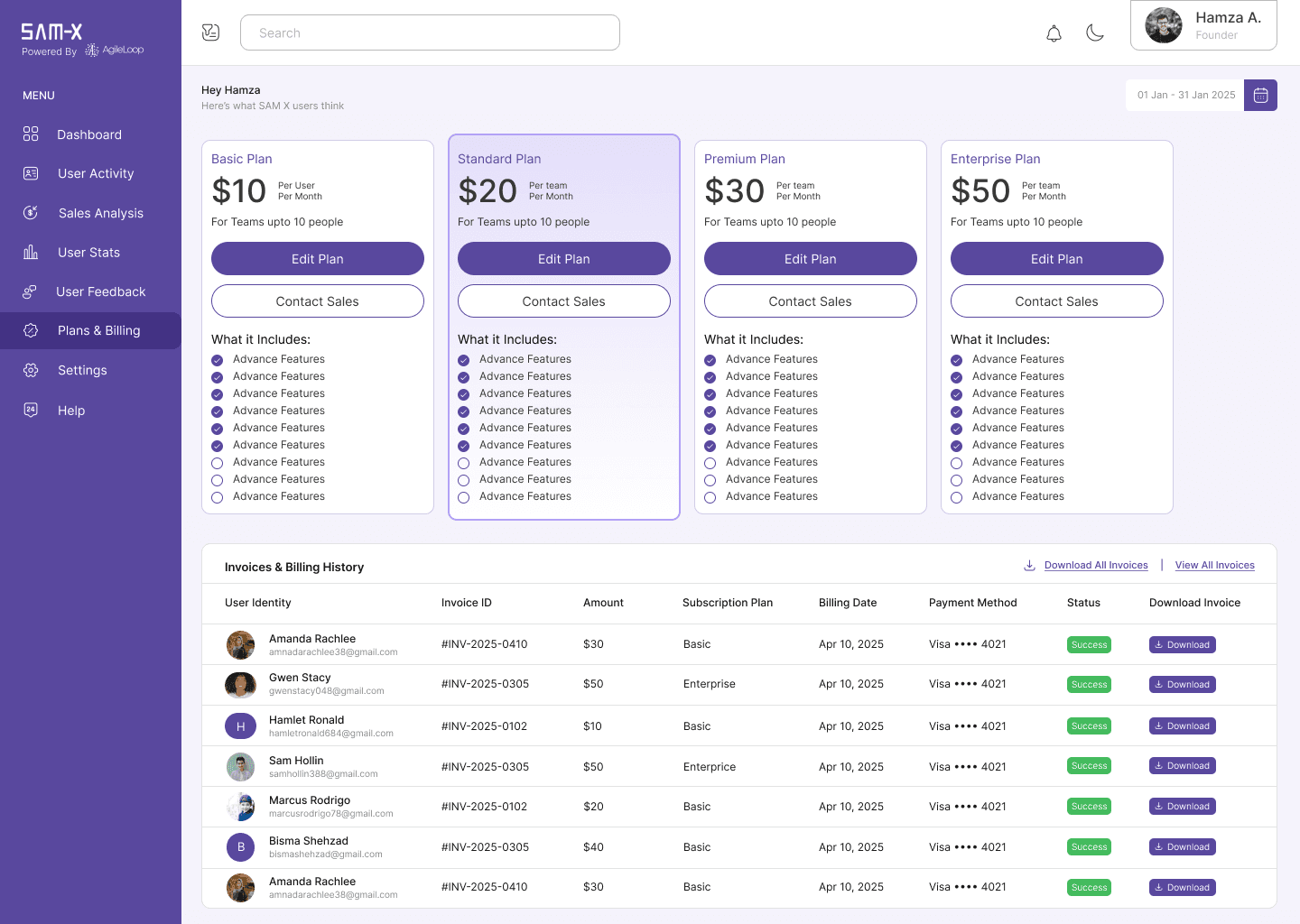Click Hamza A. profile avatar
This screenshot has width=1300, height=924.
(x=1164, y=25)
